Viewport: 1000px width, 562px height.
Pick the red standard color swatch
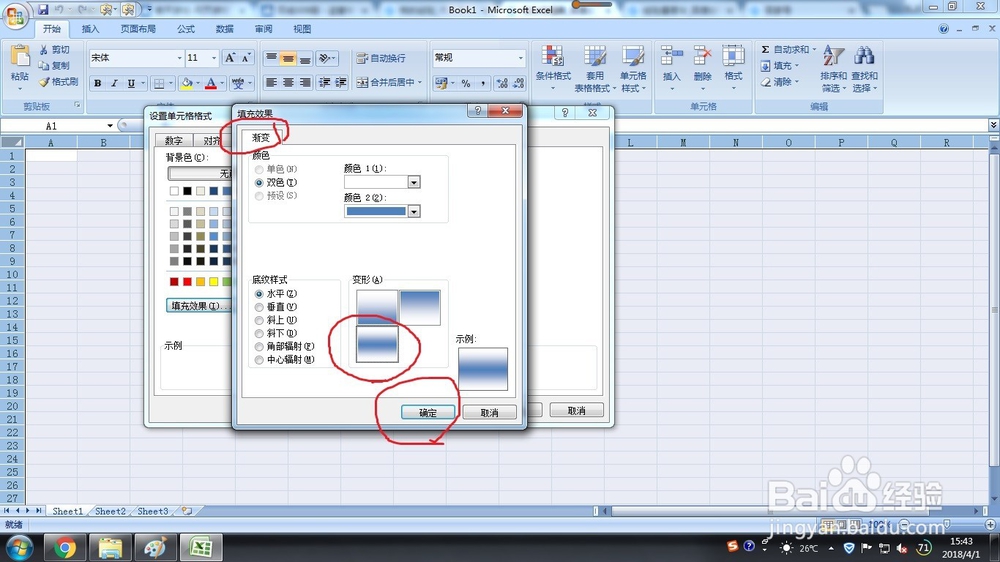pyautogui.click(x=187, y=282)
